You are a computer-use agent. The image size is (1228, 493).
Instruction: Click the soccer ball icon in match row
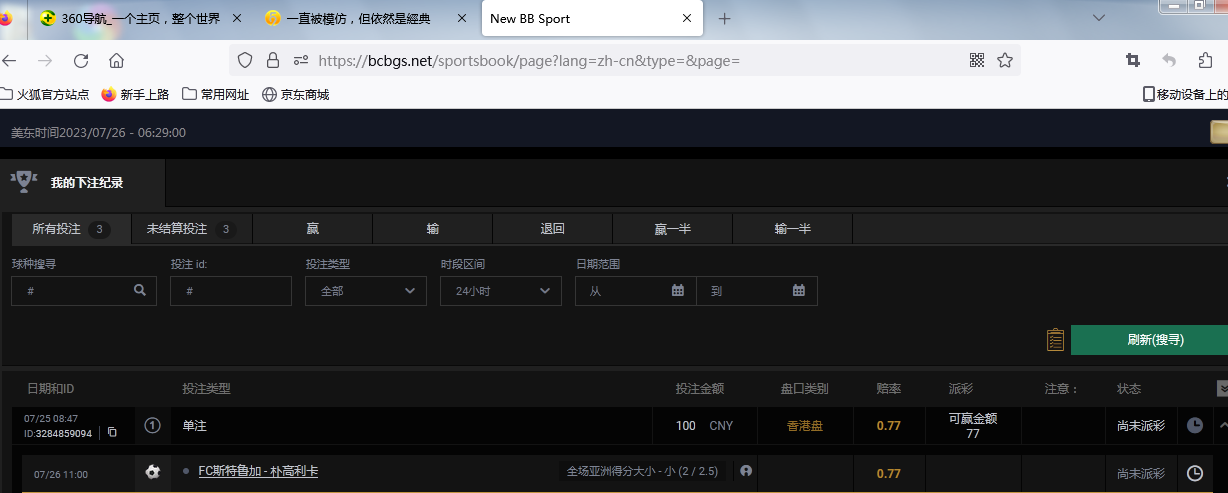(153, 472)
